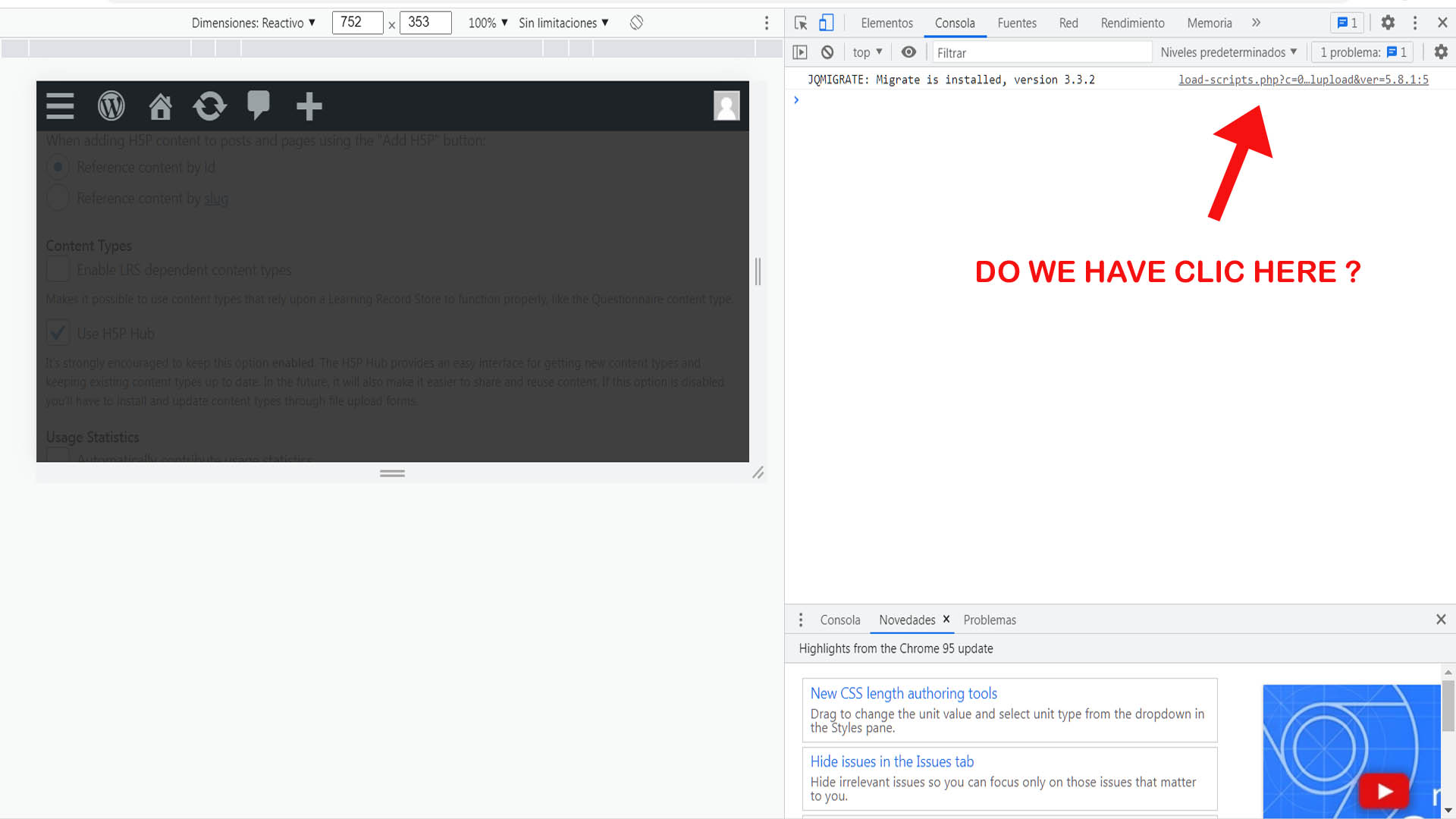Click the WordPress logo icon
Viewport: 1456px width, 819px height.
click(x=111, y=106)
